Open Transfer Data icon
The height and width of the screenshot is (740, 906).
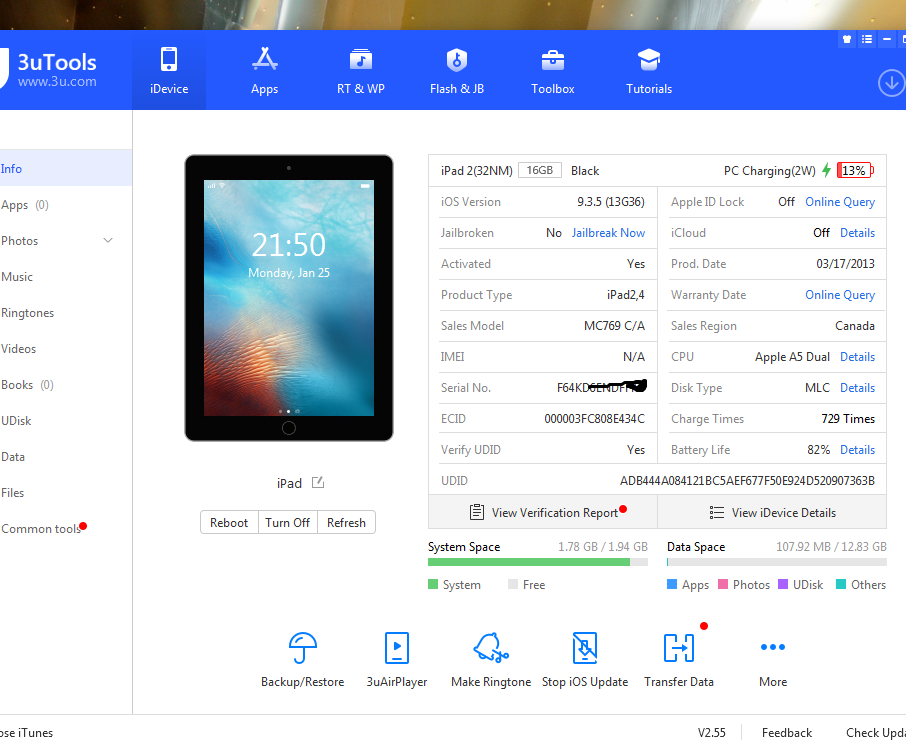coord(679,648)
